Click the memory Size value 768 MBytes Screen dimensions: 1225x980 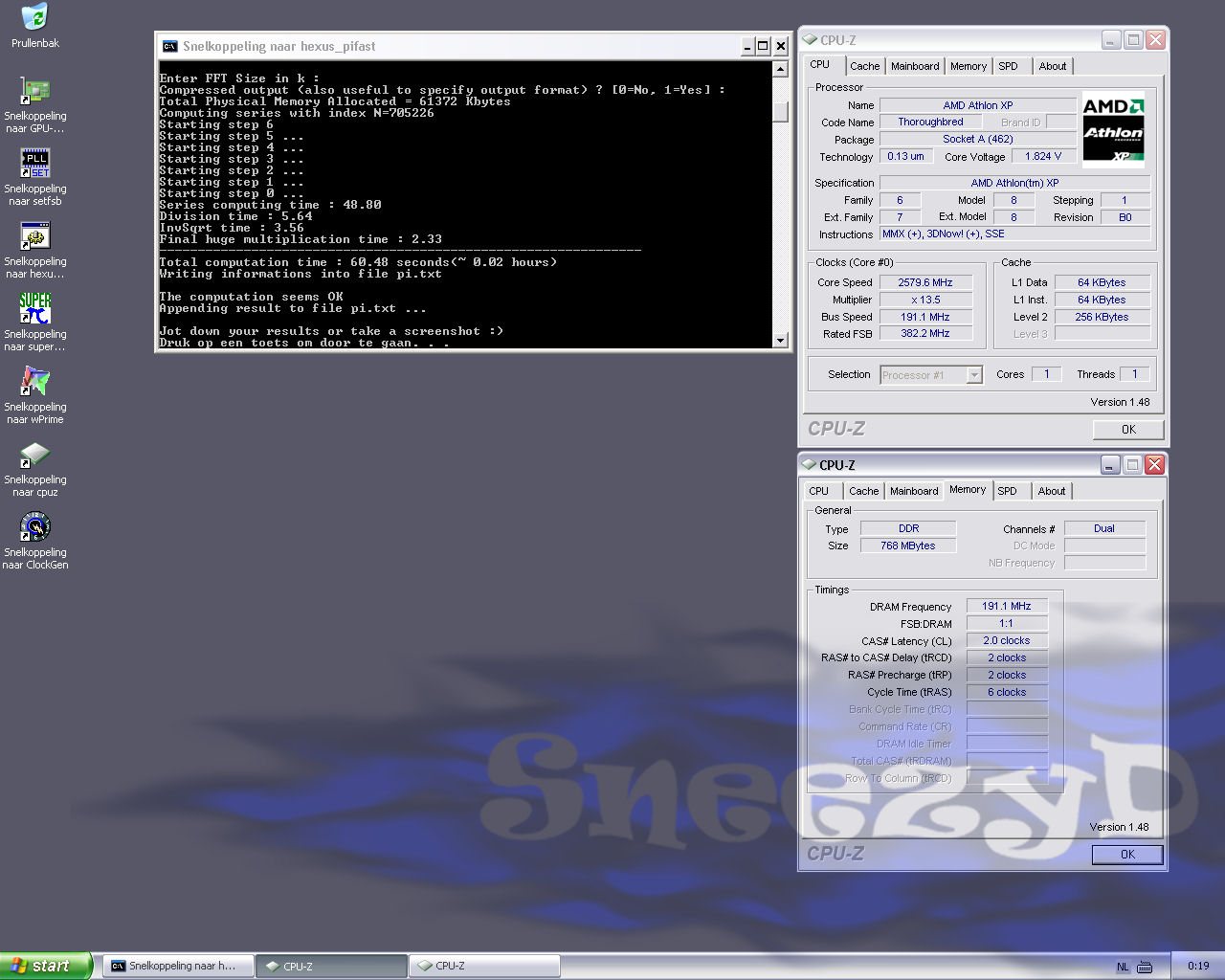908,546
